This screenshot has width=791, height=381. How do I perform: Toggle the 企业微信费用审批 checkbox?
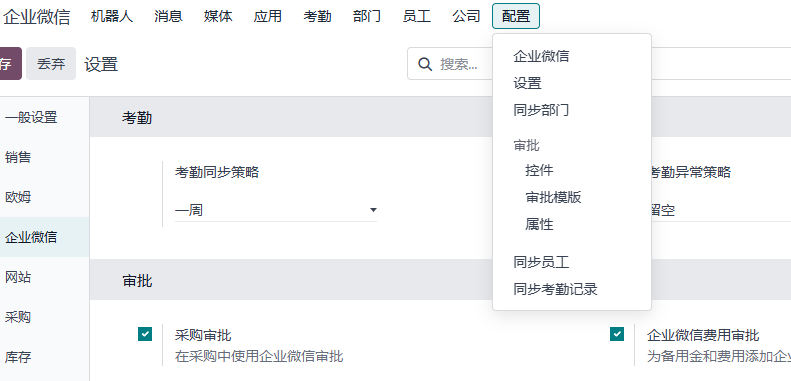[x=617, y=334]
